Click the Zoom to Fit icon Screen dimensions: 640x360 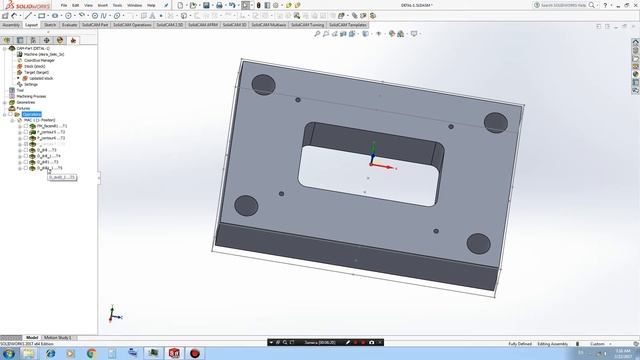pyautogui.click(x=317, y=34)
